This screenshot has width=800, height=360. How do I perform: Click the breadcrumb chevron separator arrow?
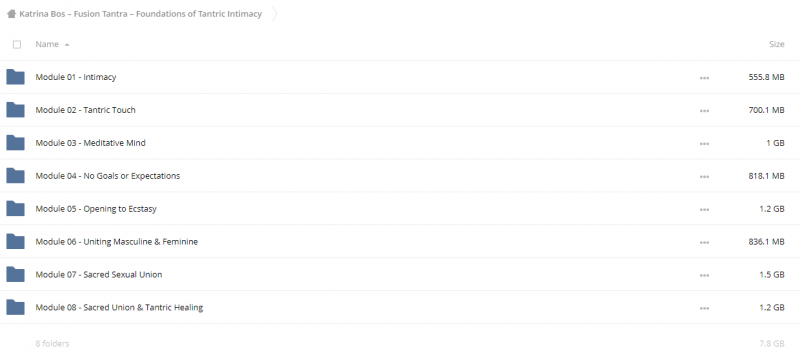click(x=274, y=14)
